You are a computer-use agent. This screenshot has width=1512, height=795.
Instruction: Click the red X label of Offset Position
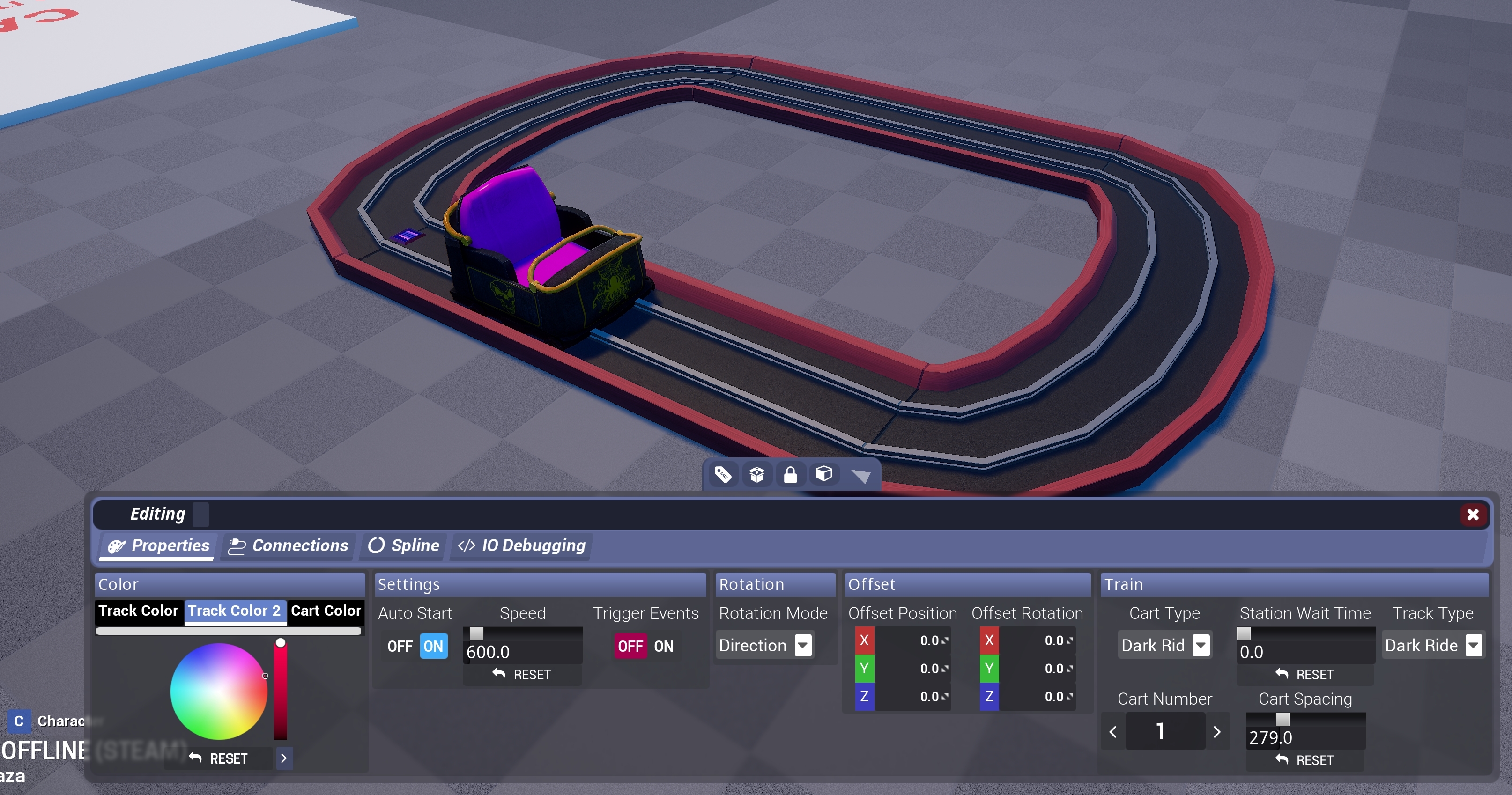865,640
